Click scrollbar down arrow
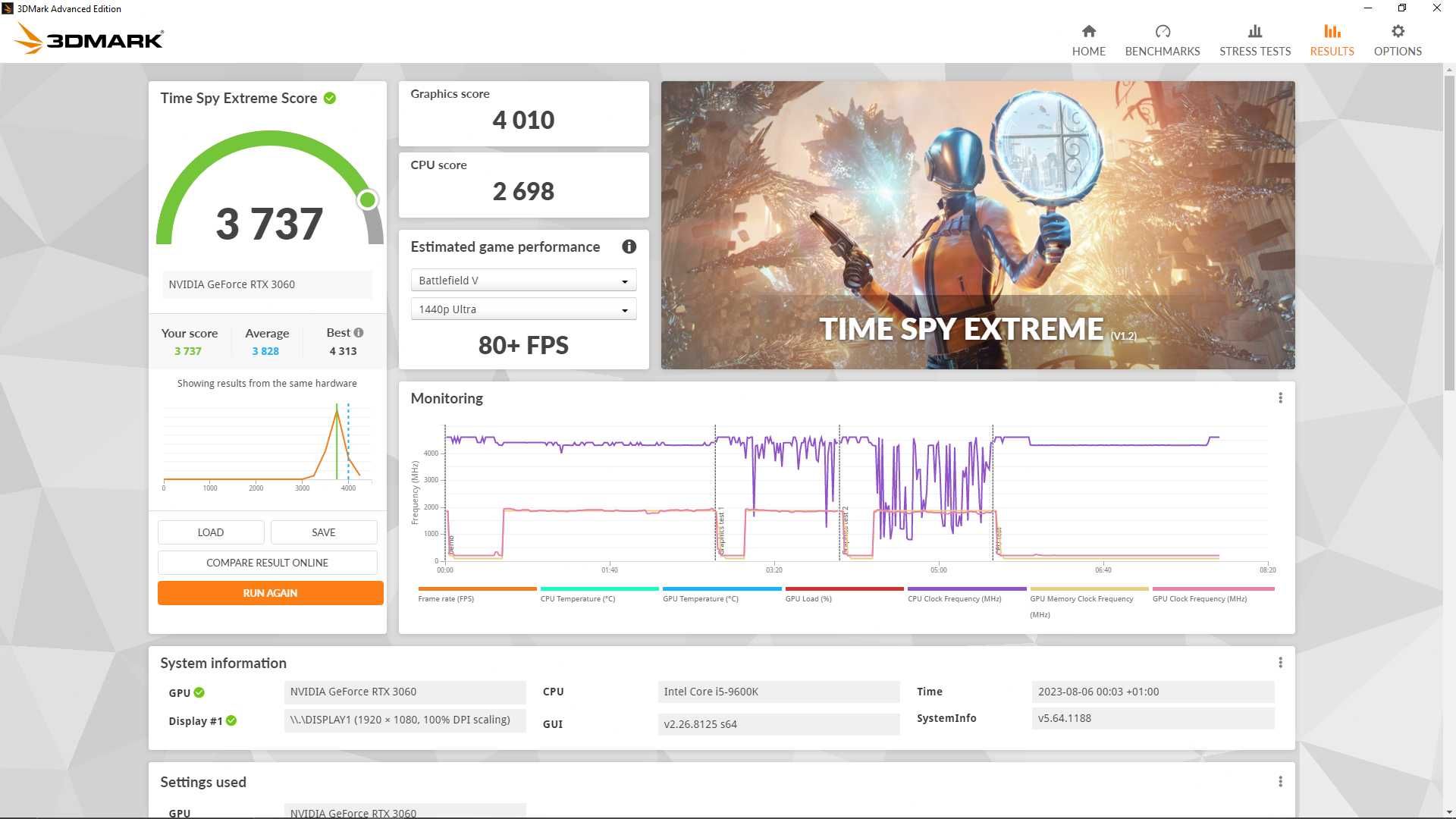 [x=1449, y=812]
